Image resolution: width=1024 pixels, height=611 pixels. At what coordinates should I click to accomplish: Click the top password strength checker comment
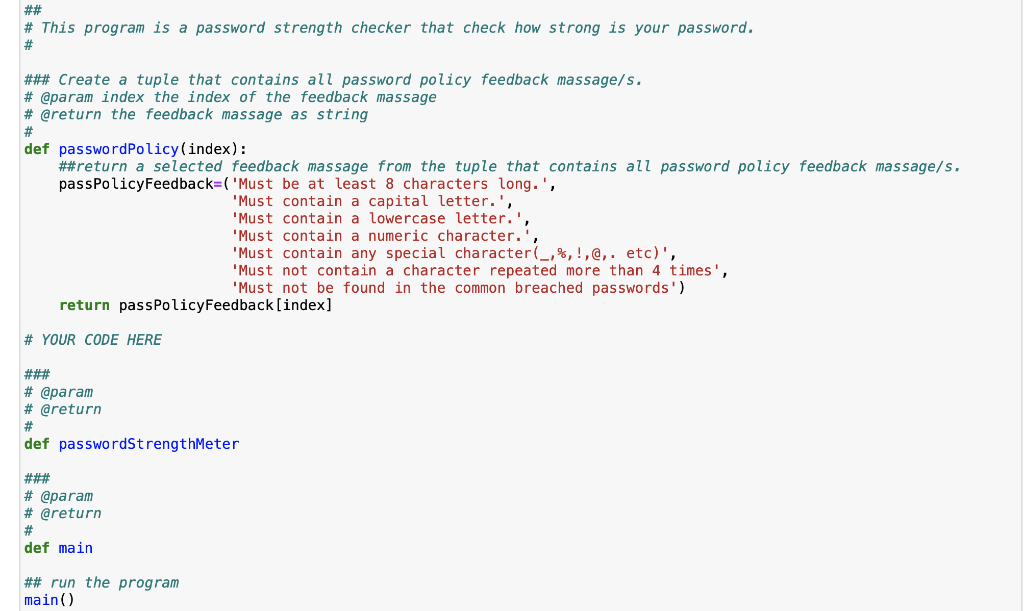389,28
